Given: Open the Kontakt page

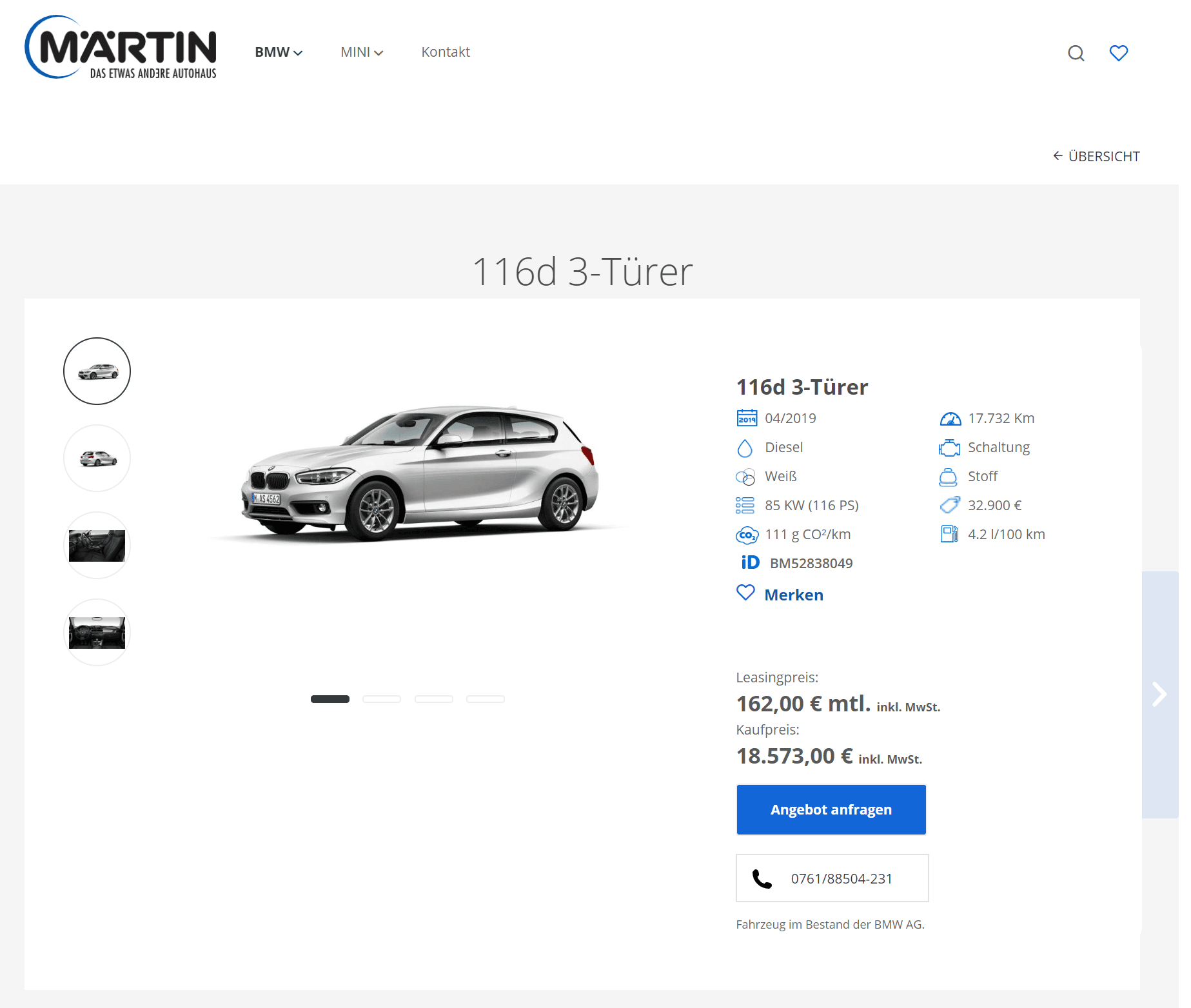Looking at the screenshot, I should coord(446,52).
